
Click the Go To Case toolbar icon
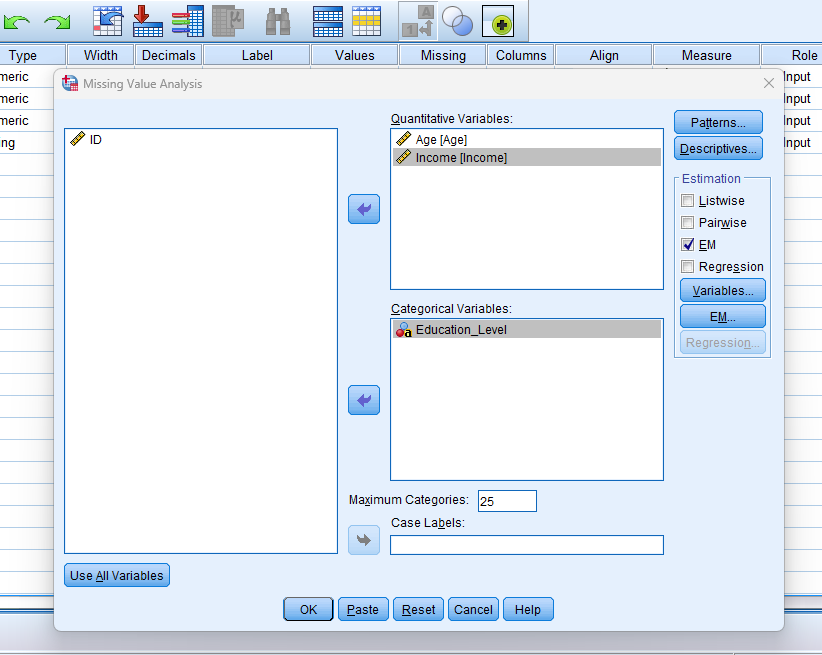pos(108,20)
